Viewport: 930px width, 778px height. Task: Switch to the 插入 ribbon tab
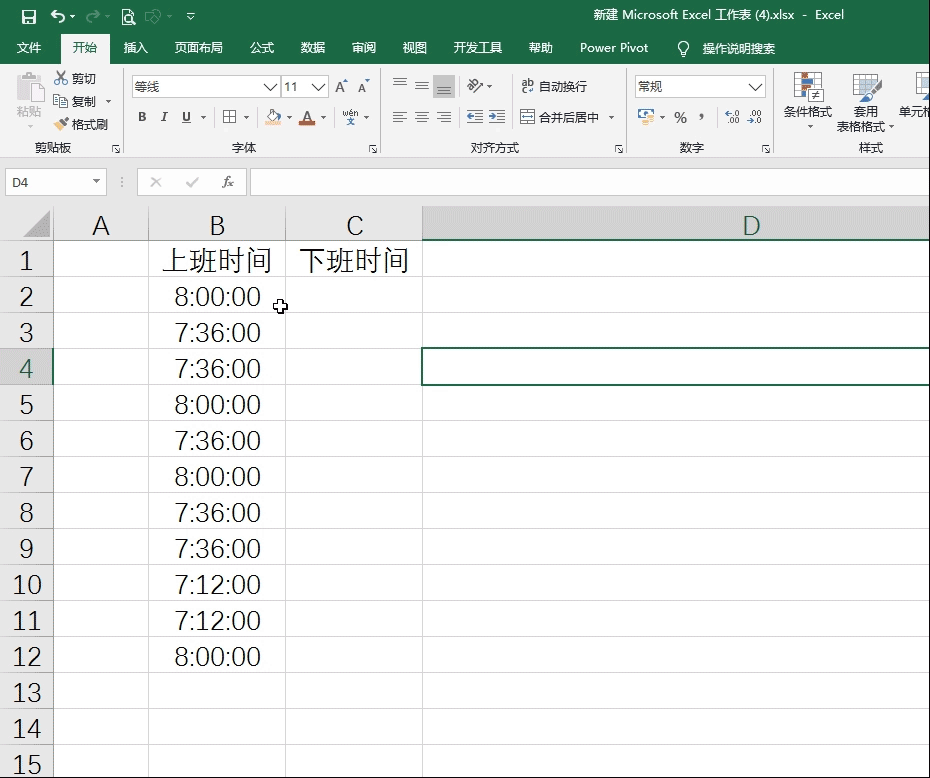(x=135, y=47)
